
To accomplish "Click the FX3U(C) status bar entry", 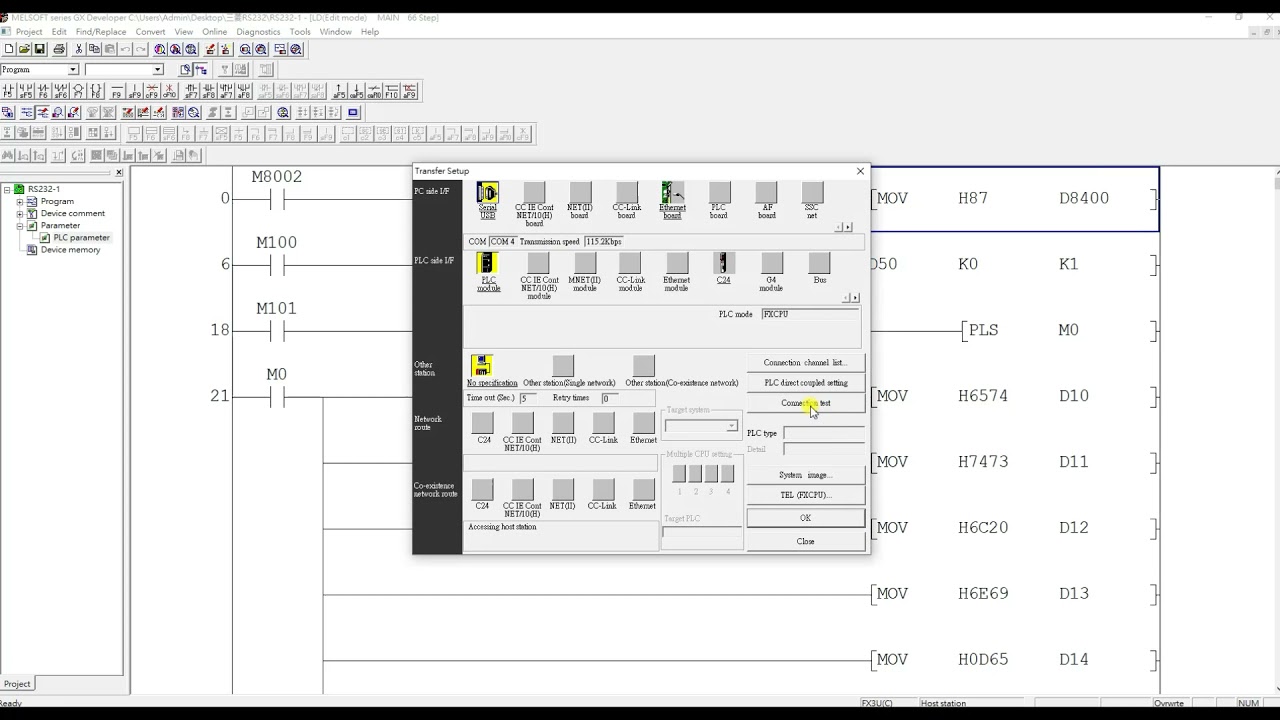I will (877, 703).
